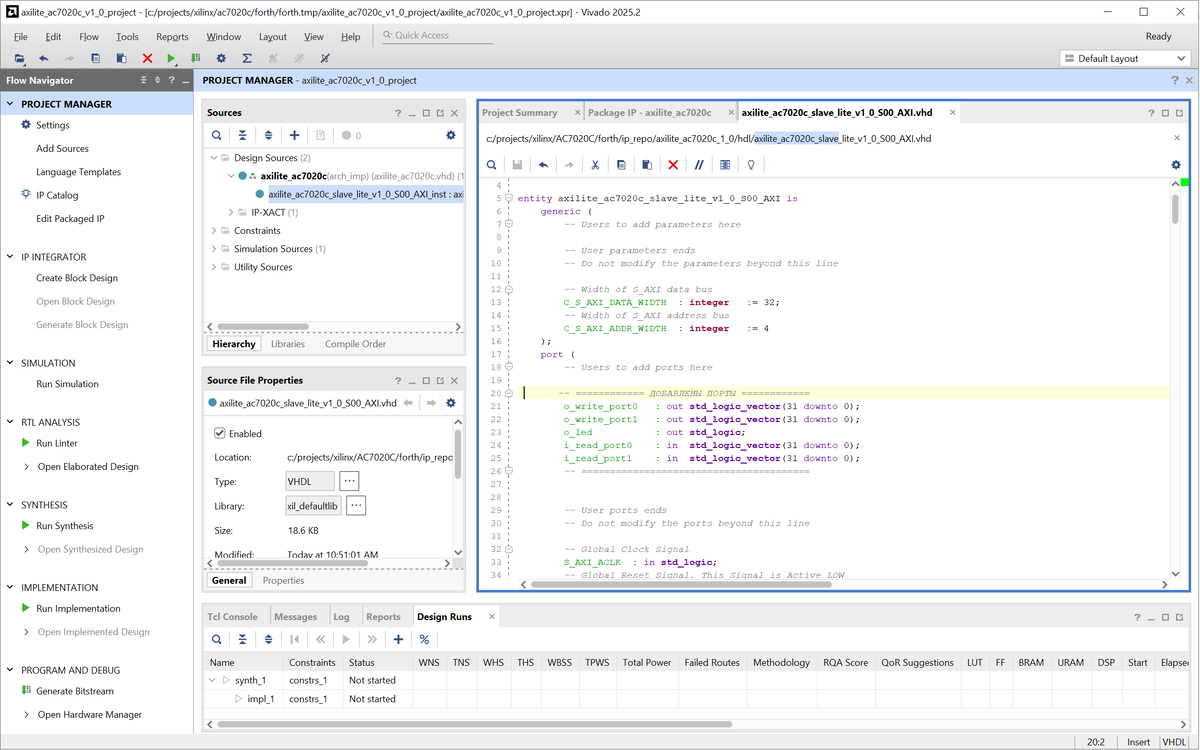Click the Run Synthesis green arrow icon

click(x=26, y=526)
